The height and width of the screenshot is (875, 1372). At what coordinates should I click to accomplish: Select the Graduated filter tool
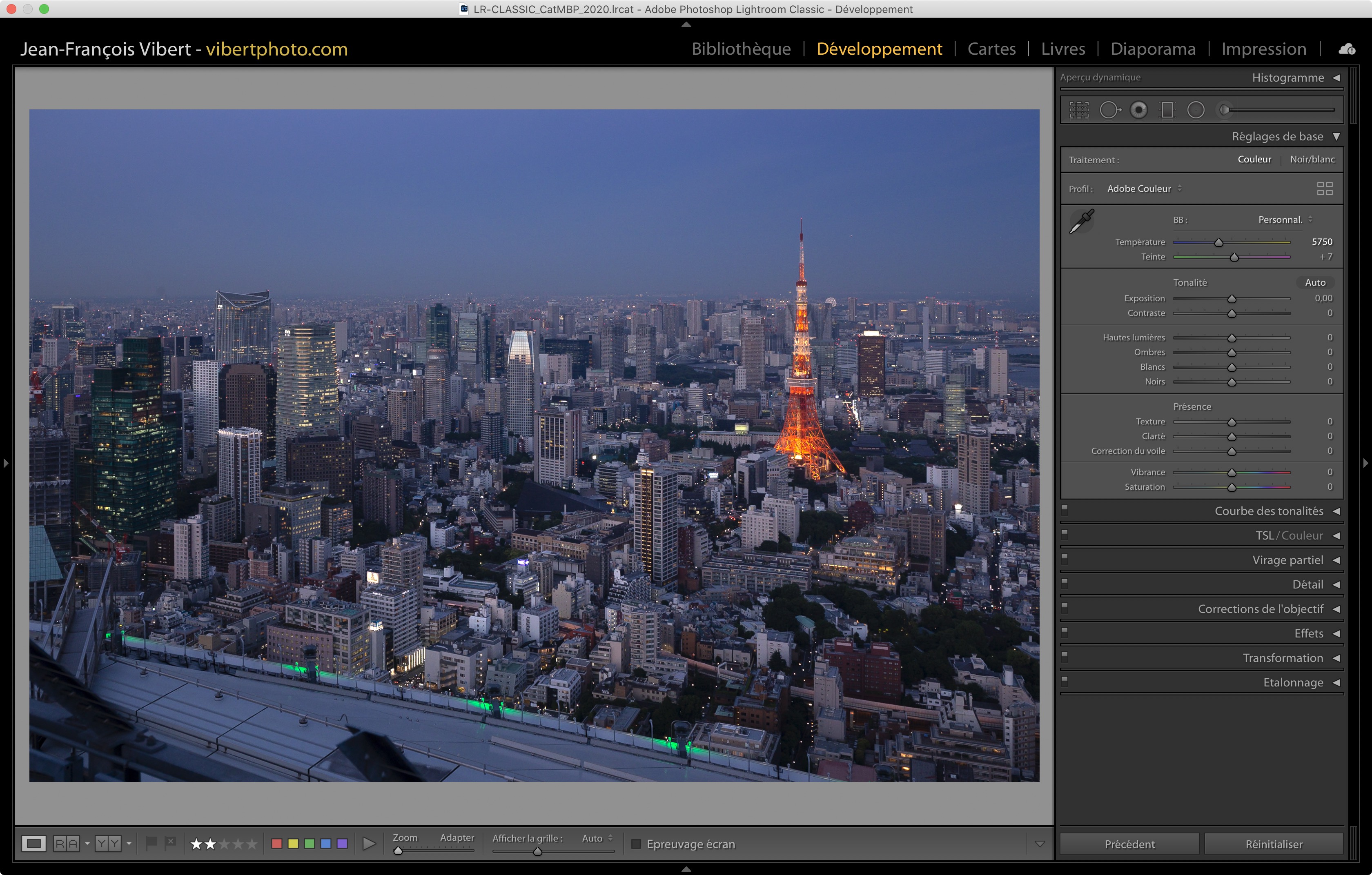(1167, 110)
